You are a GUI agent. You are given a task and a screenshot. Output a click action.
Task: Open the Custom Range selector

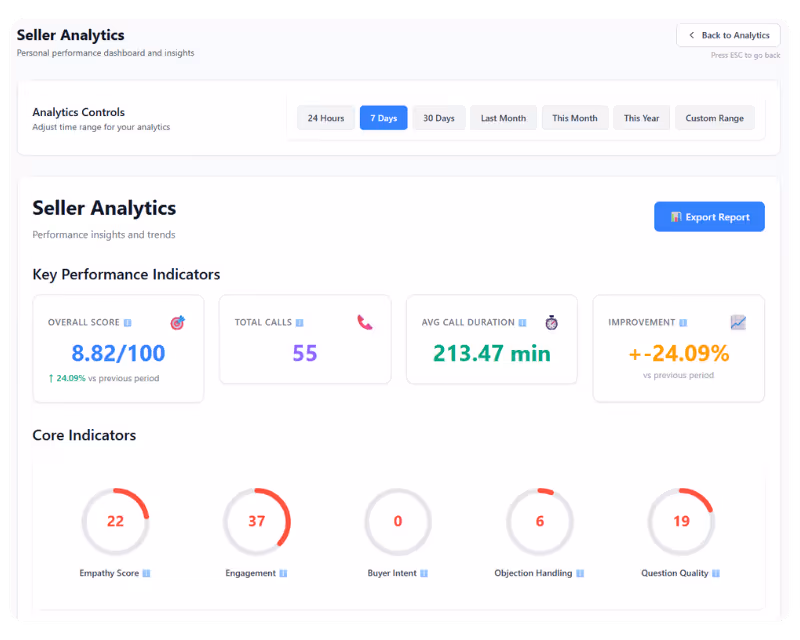pos(714,117)
